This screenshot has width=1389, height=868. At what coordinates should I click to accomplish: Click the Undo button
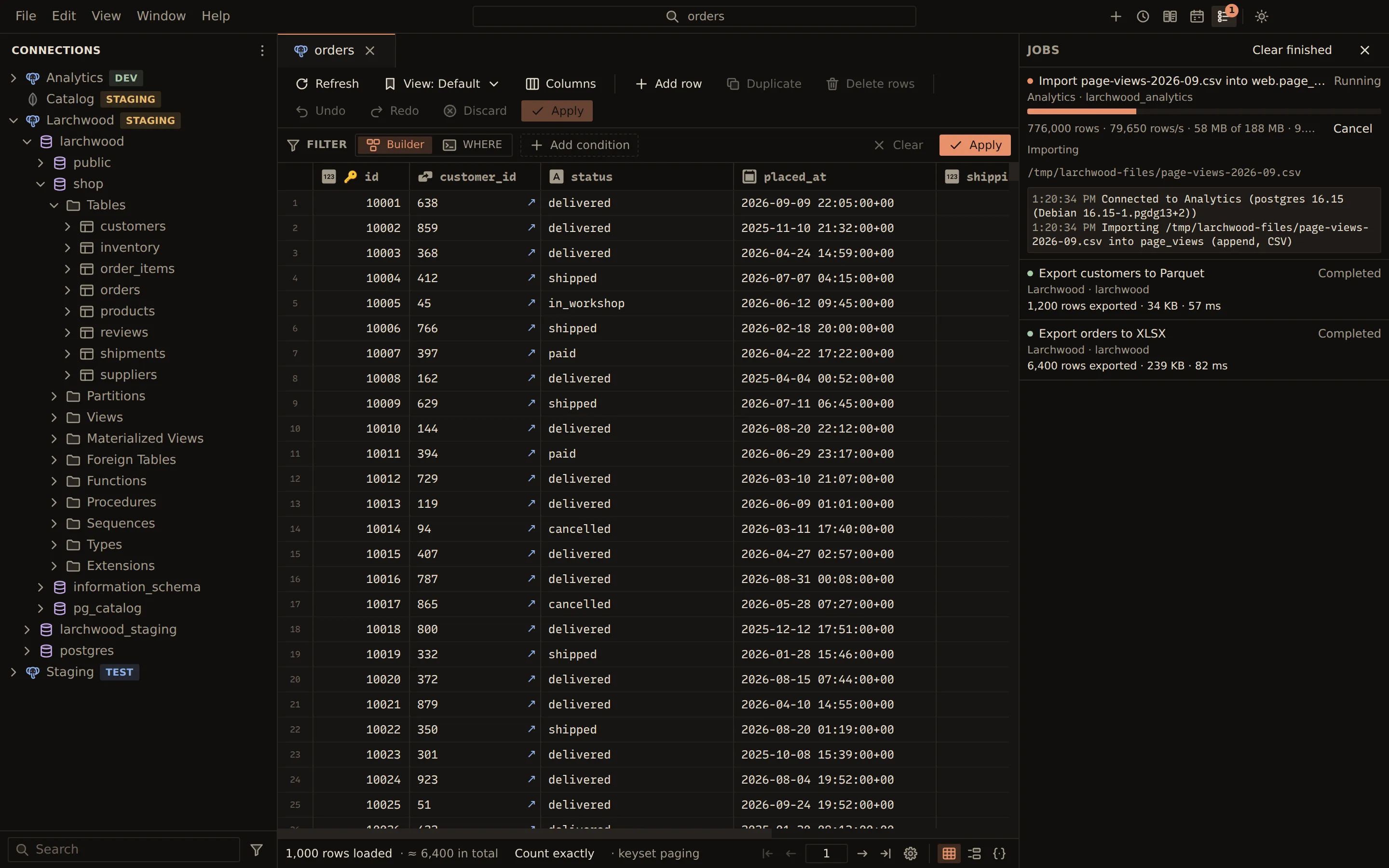[x=321, y=111]
